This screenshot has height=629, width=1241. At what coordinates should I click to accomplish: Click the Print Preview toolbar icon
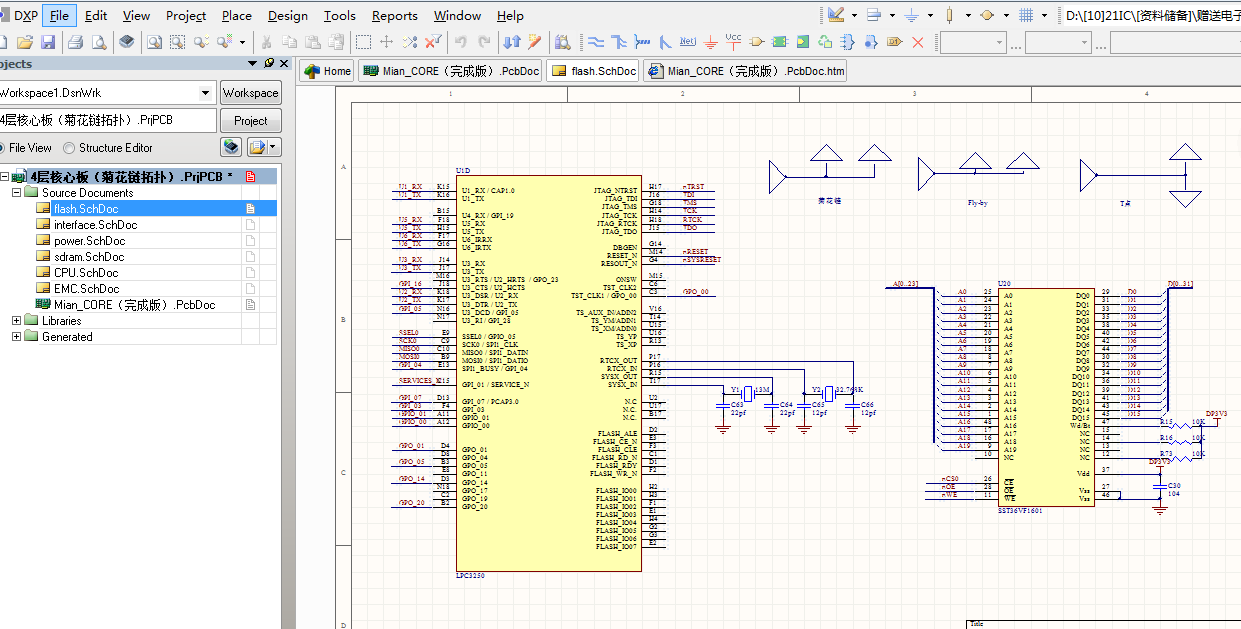click(x=99, y=42)
